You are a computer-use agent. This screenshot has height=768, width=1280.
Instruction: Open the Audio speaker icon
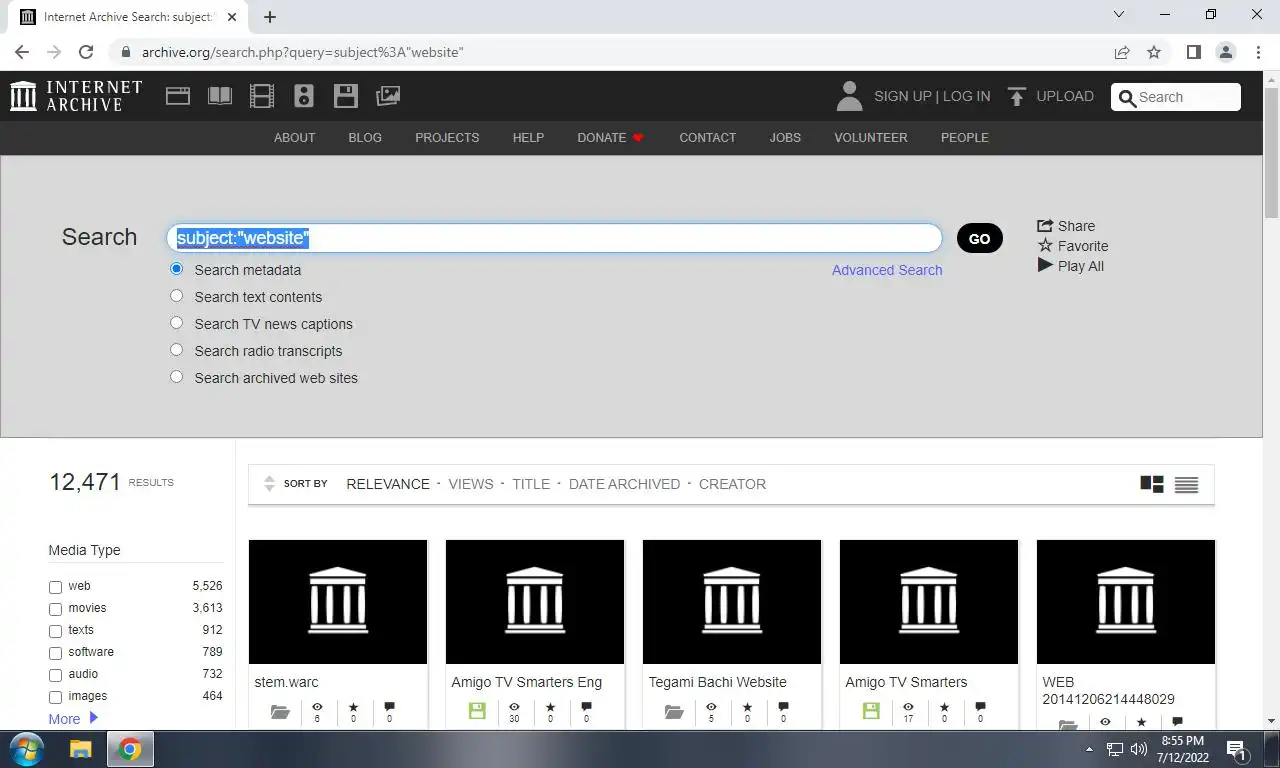pos(304,96)
